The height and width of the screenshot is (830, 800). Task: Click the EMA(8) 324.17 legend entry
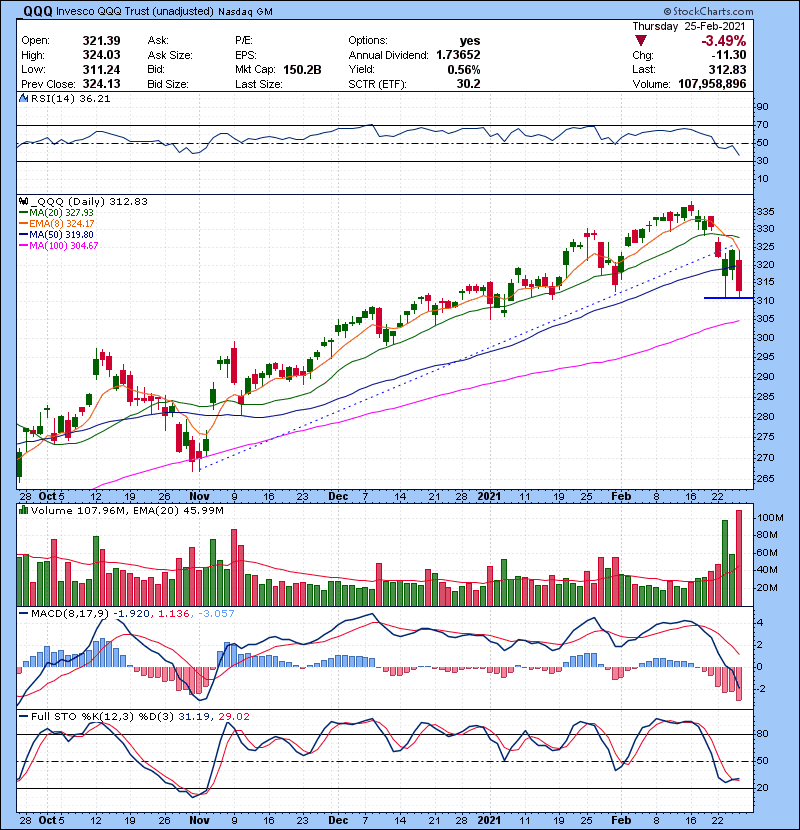[57, 224]
